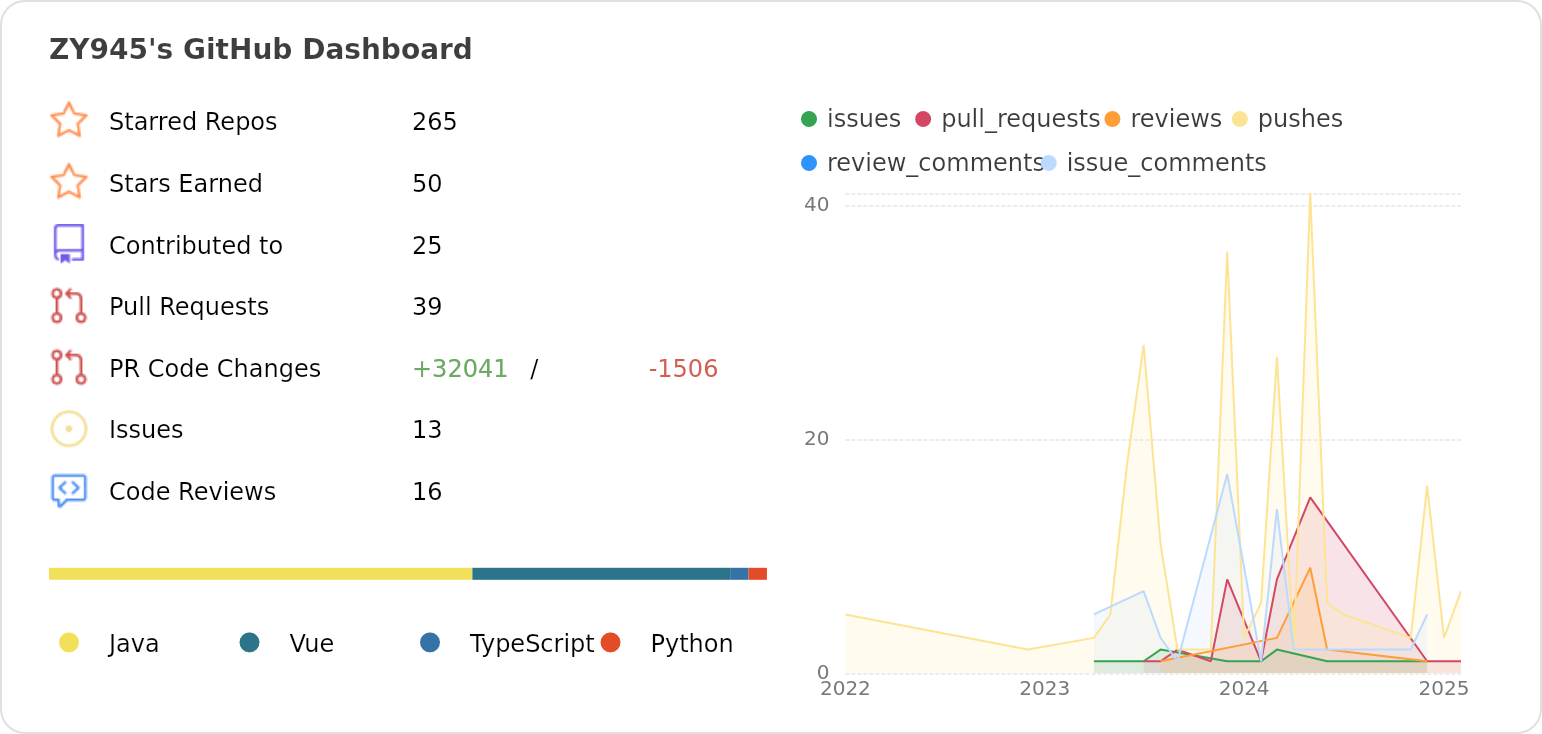Click the 20 y-axis label
1542x734 pixels.
816,439
